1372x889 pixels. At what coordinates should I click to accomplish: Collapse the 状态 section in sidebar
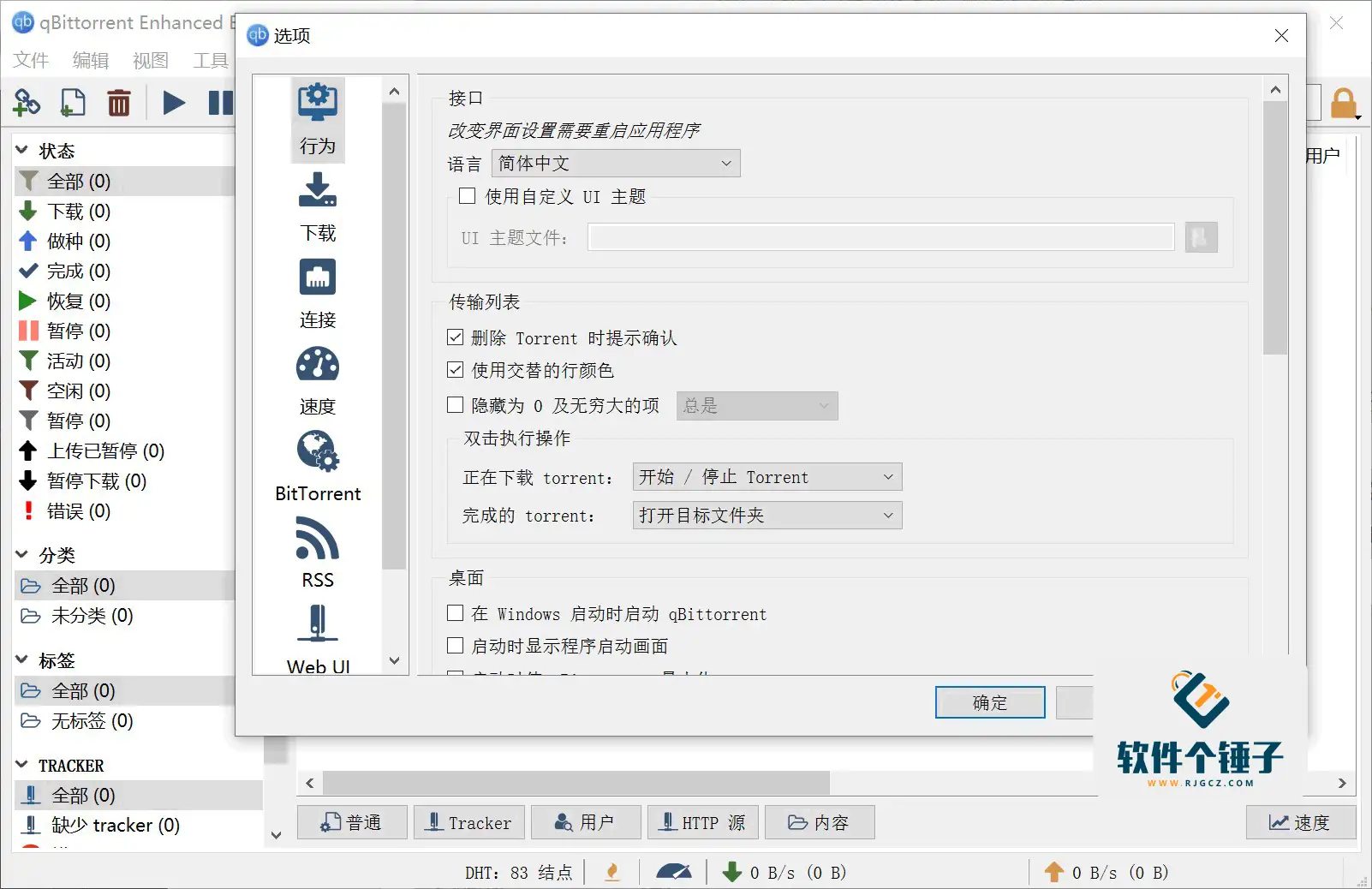[x=22, y=151]
